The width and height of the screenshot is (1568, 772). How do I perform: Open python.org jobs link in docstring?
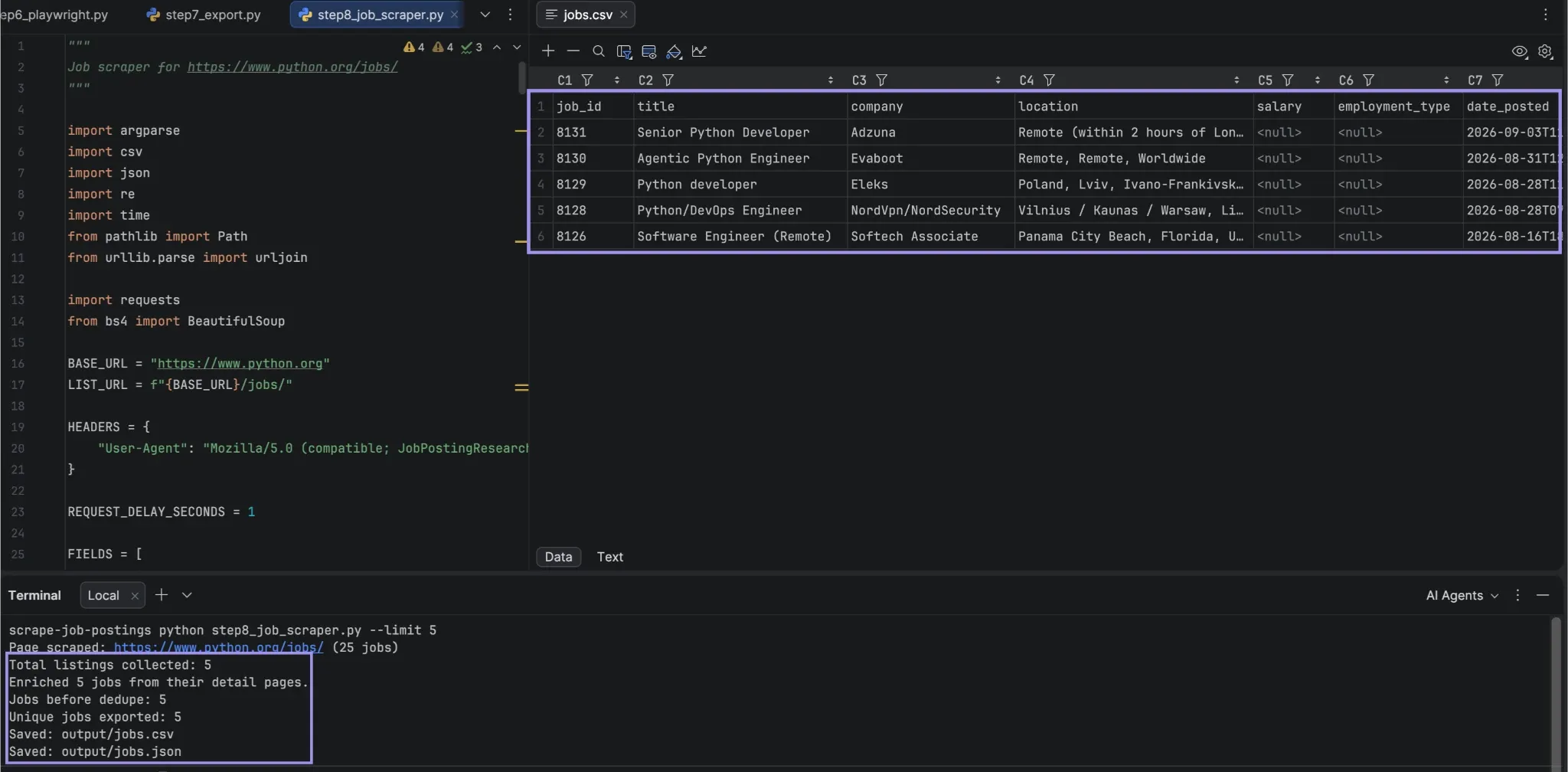292,67
